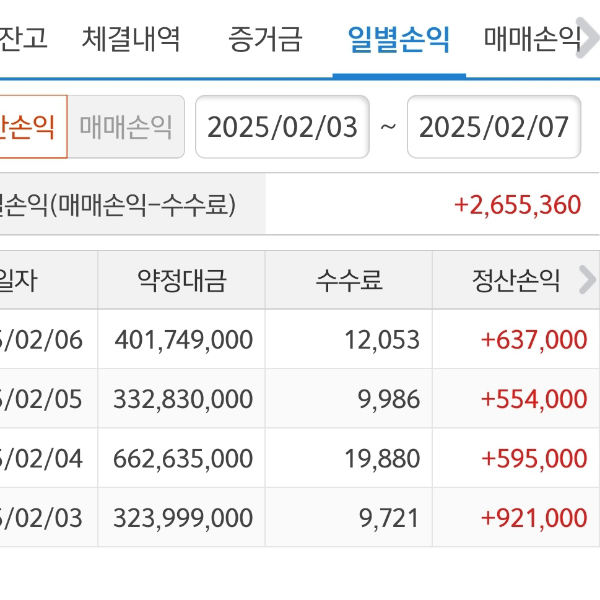Click the total profit +2,655,360 value
The width and height of the screenshot is (600, 600).
tap(517, 205)
